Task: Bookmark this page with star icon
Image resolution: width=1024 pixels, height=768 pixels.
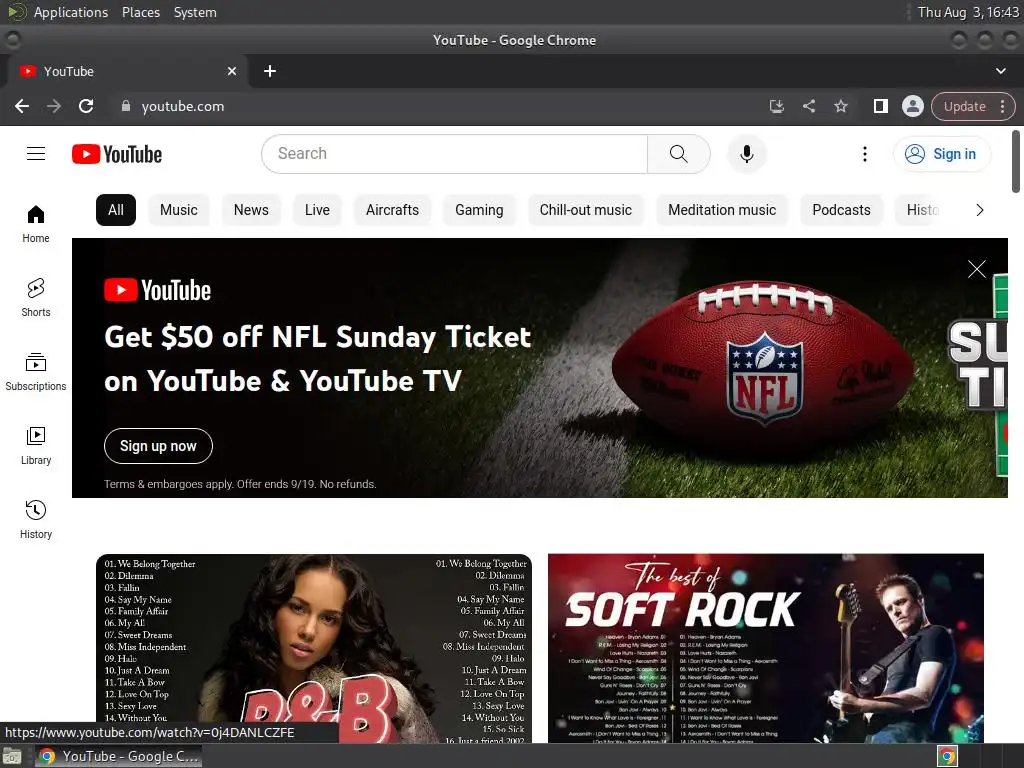Action: [x=840, y=106]
